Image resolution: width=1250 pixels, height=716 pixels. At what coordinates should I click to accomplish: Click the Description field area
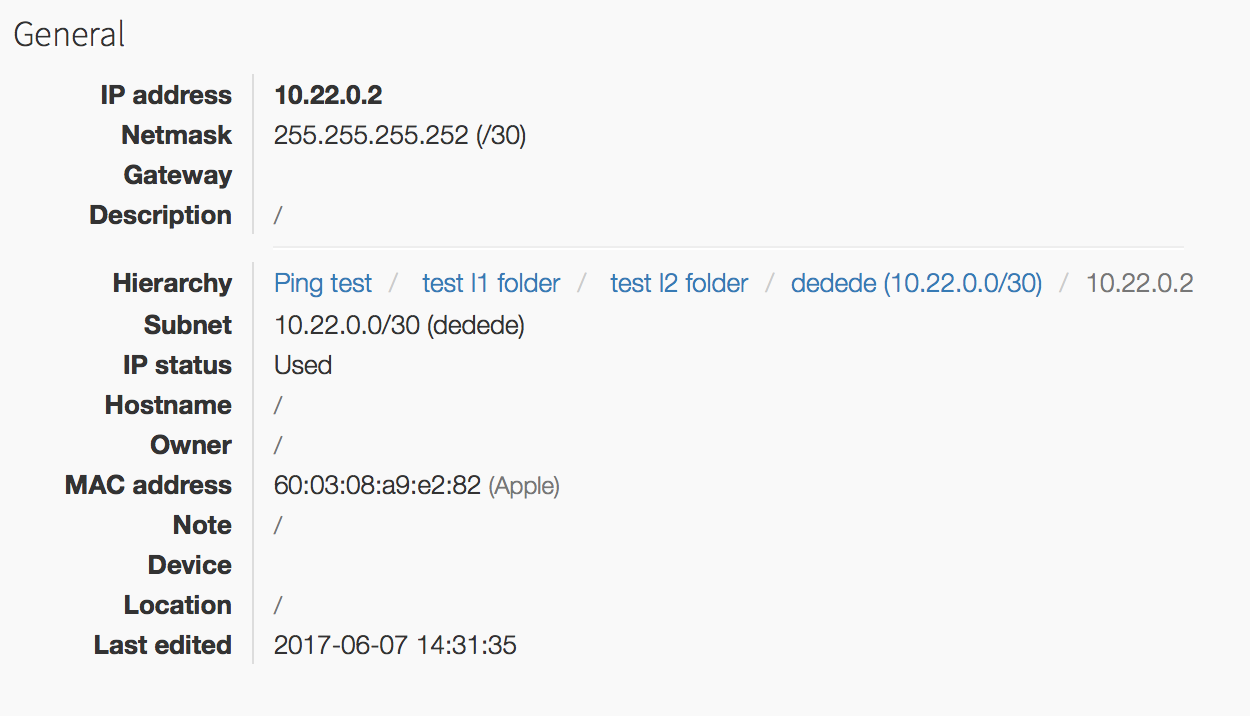coord(277,214)
